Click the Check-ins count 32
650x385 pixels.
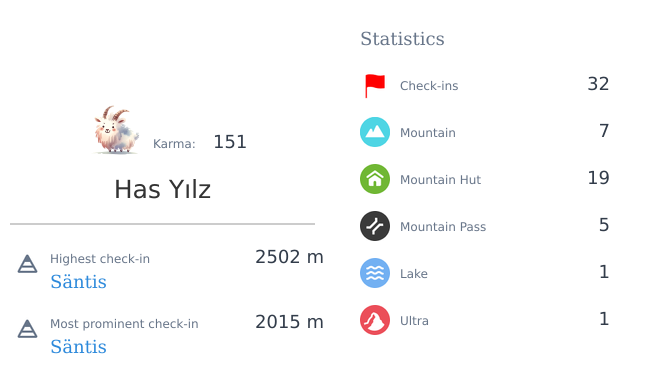[598, 84]
